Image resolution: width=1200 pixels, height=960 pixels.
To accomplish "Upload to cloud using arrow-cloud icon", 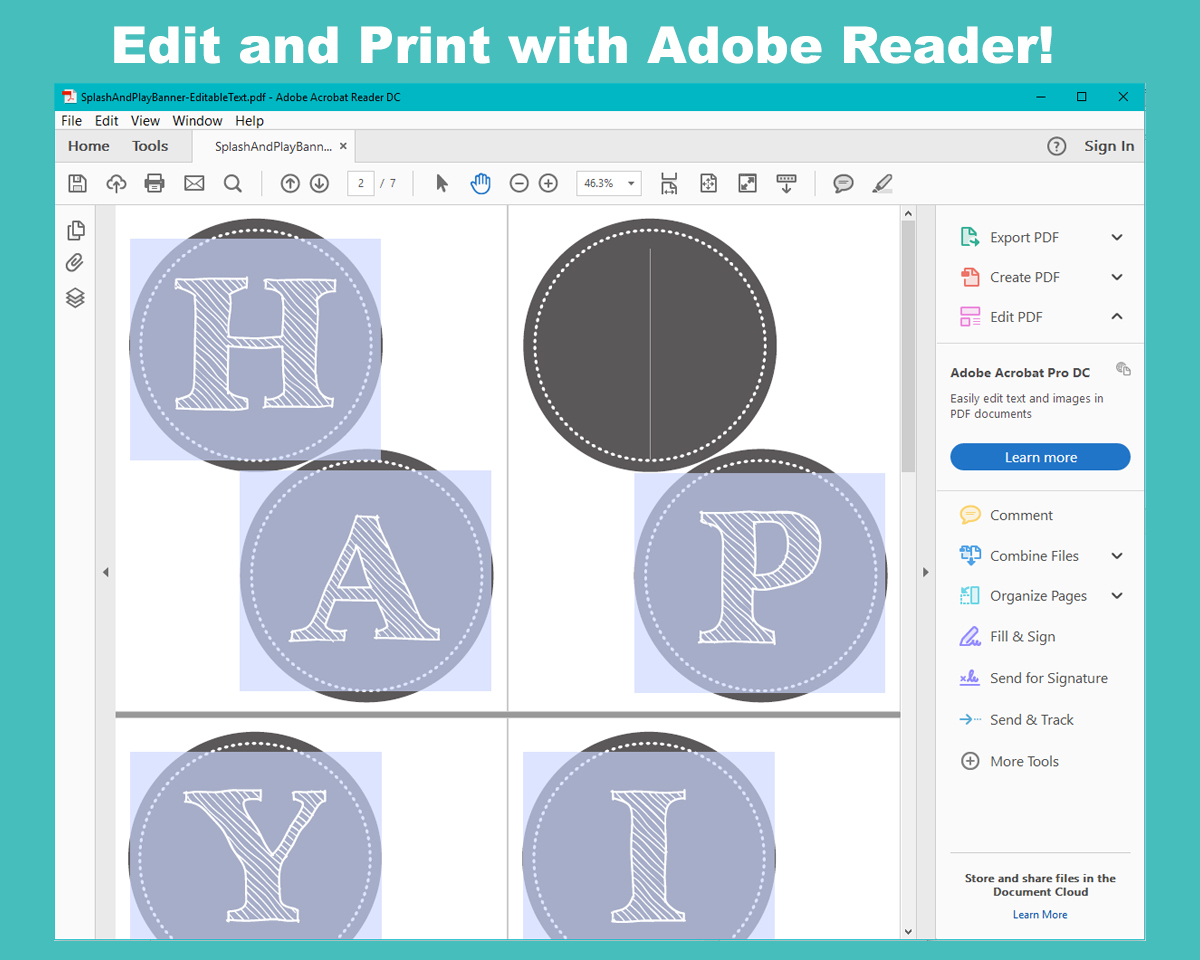I will point(116,183).
